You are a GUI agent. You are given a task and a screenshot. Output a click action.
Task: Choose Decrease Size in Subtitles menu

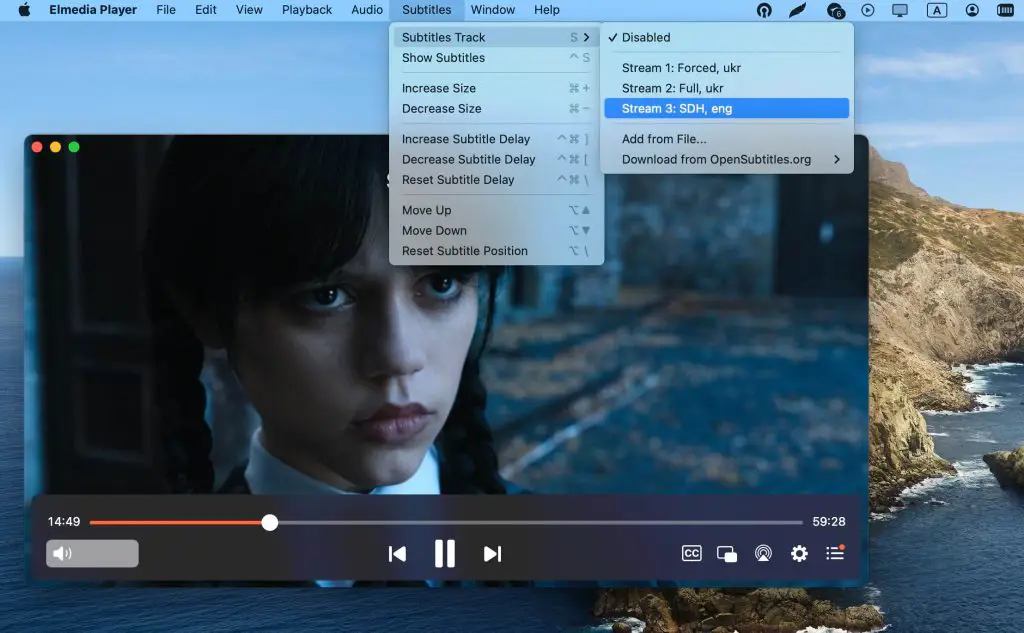click(496, 108)
